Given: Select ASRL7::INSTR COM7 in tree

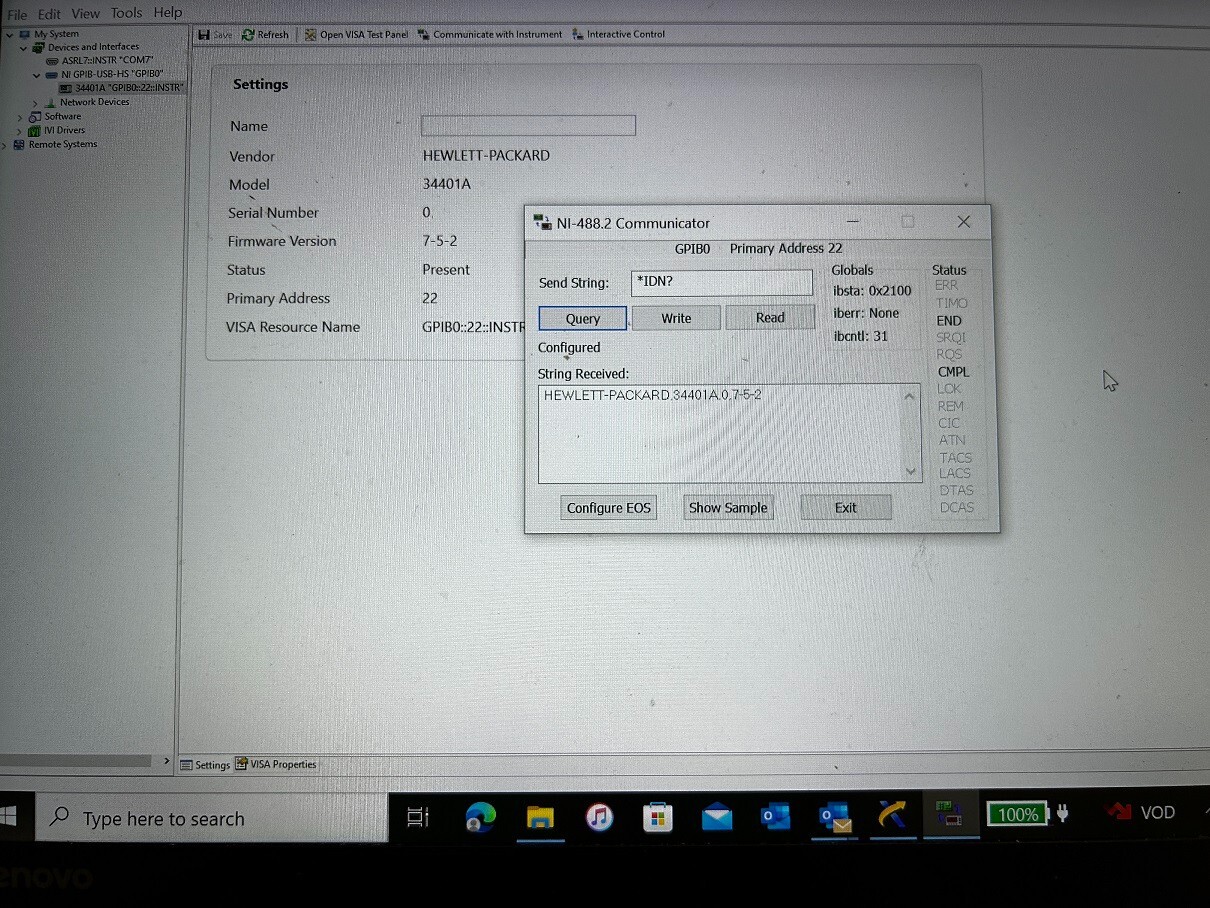Looking at the screenshot, I should point(100,61).
